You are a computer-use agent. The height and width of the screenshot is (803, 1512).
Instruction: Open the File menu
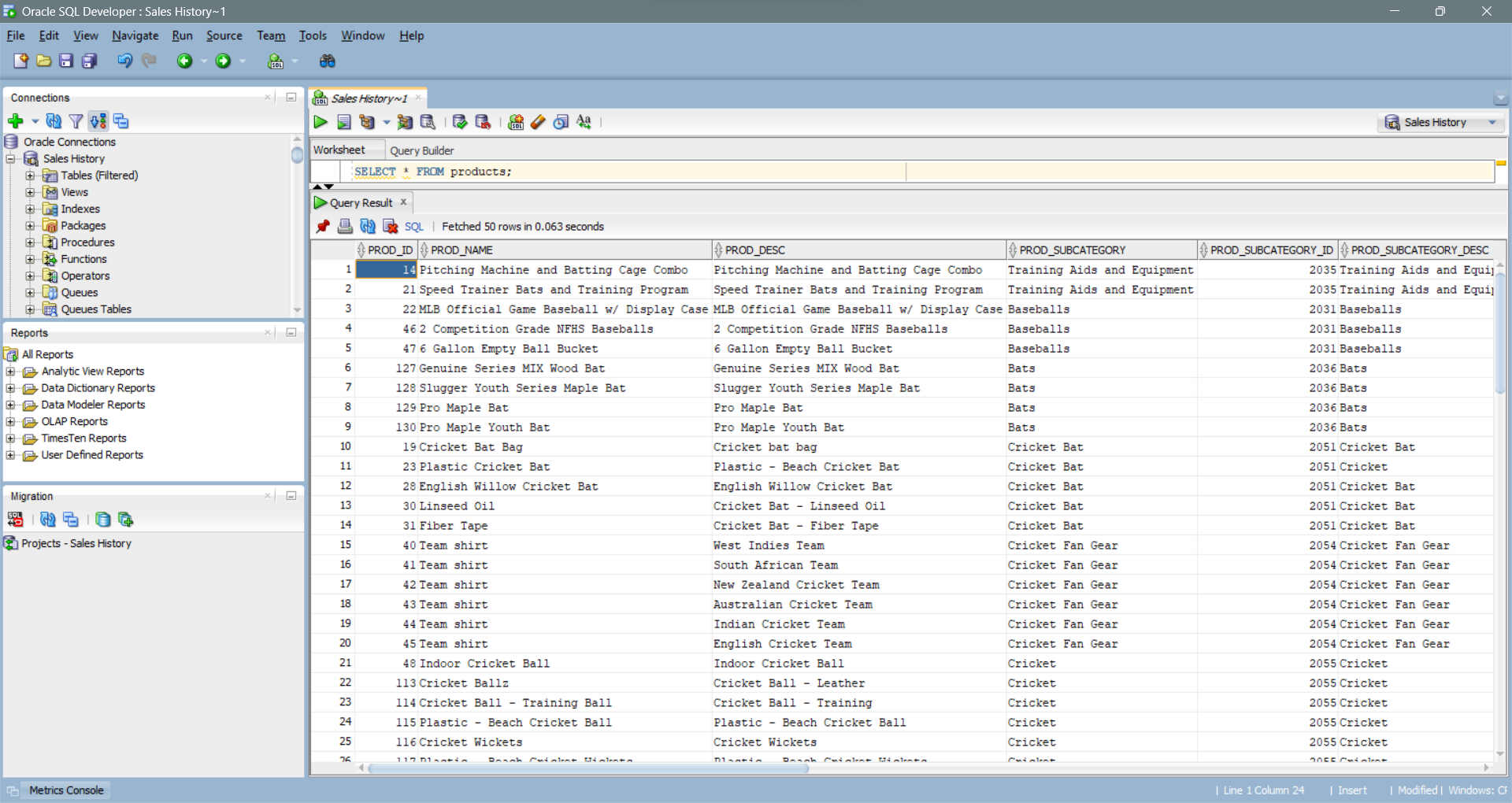tap(16, 35)
